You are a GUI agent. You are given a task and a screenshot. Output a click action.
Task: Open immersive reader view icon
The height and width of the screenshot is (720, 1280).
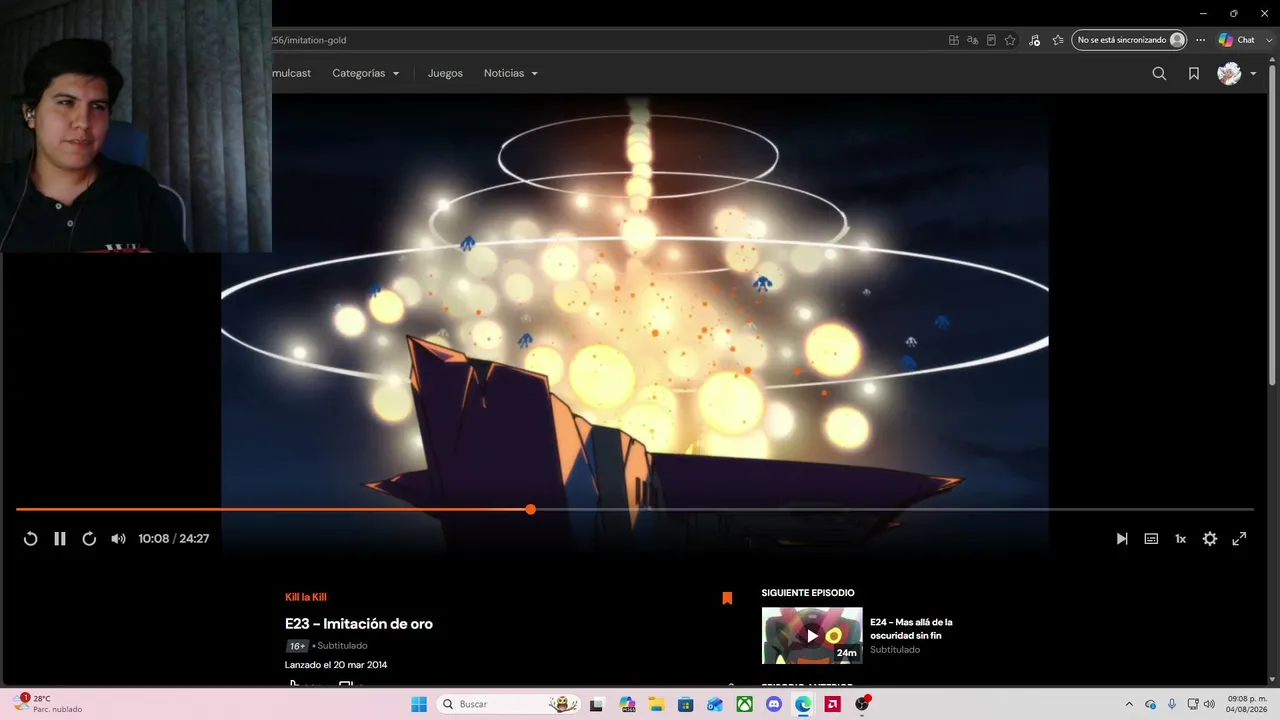(x=991, y=40)
